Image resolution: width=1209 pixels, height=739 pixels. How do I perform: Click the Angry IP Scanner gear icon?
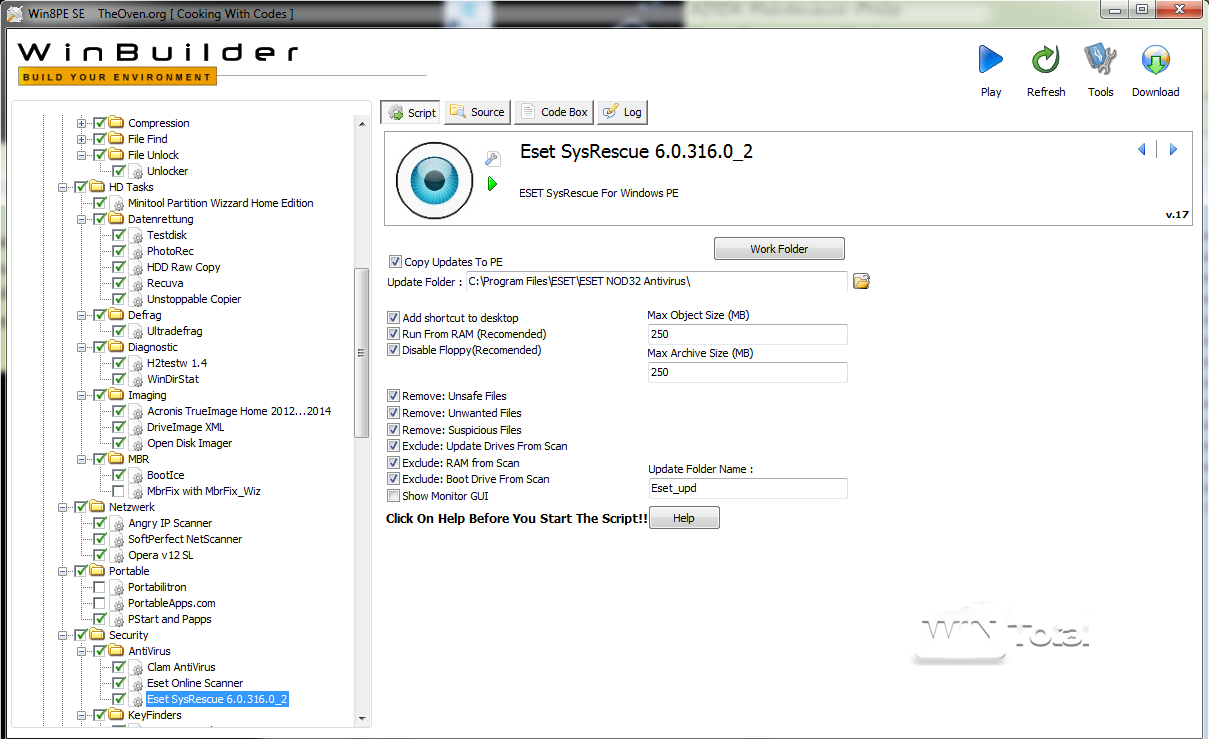coord(118,523)
